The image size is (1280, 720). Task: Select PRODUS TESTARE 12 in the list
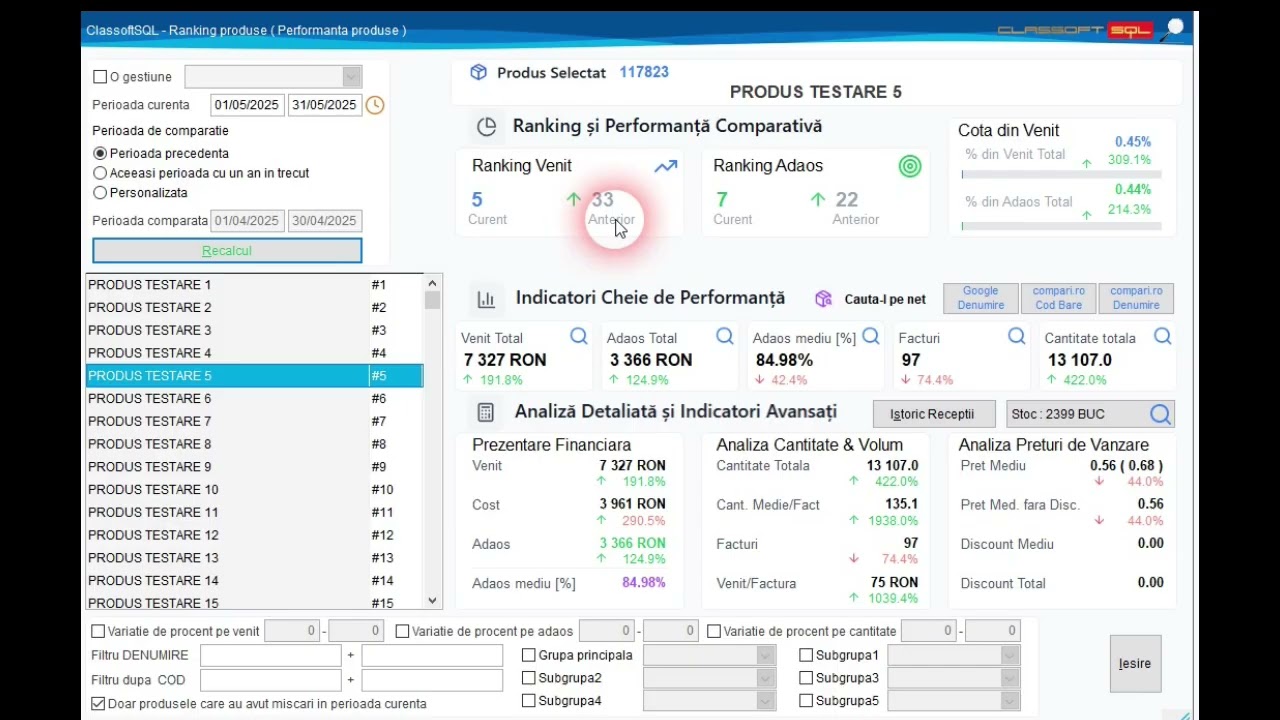pyautogui.click(x=254, y=535)
